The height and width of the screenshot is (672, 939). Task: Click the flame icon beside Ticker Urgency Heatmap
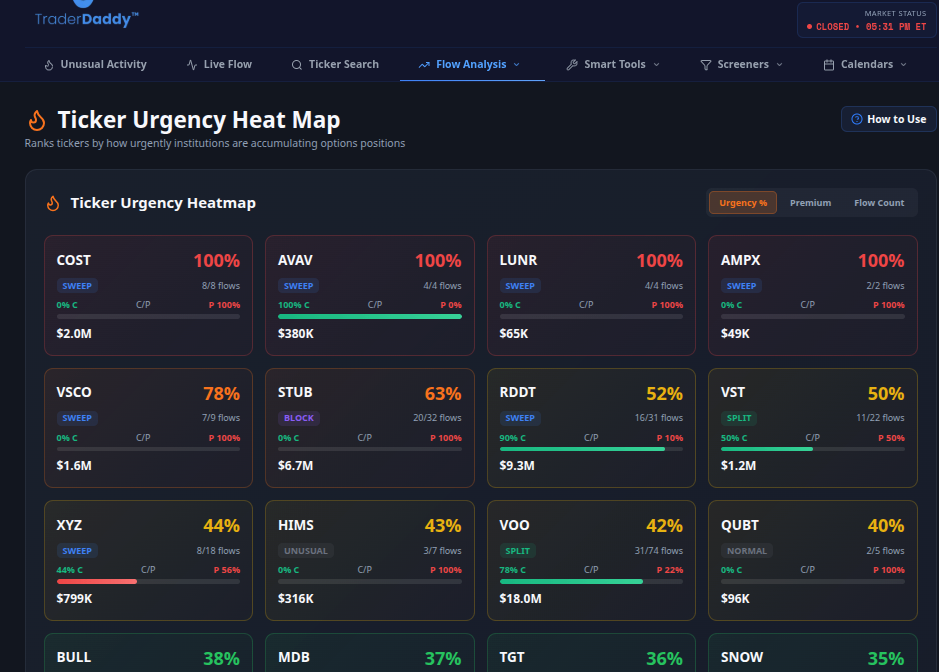52,203
